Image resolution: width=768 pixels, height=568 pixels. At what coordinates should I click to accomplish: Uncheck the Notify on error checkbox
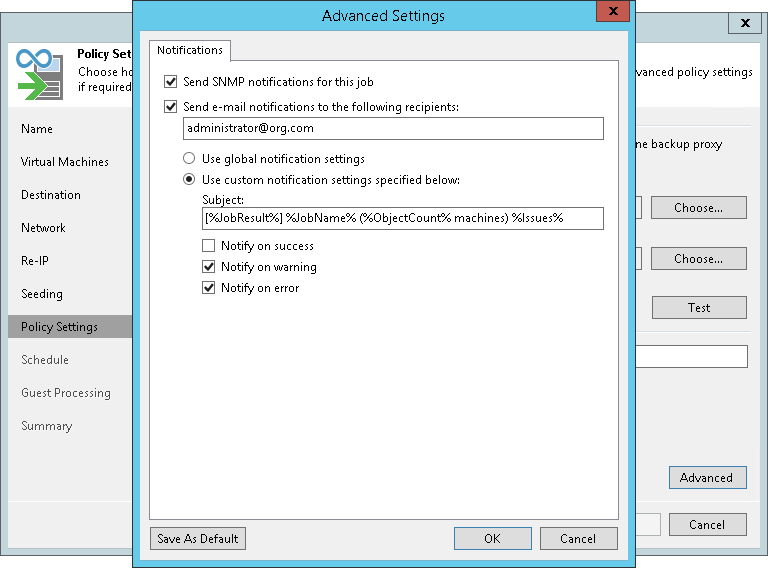[x=208, y=288]
